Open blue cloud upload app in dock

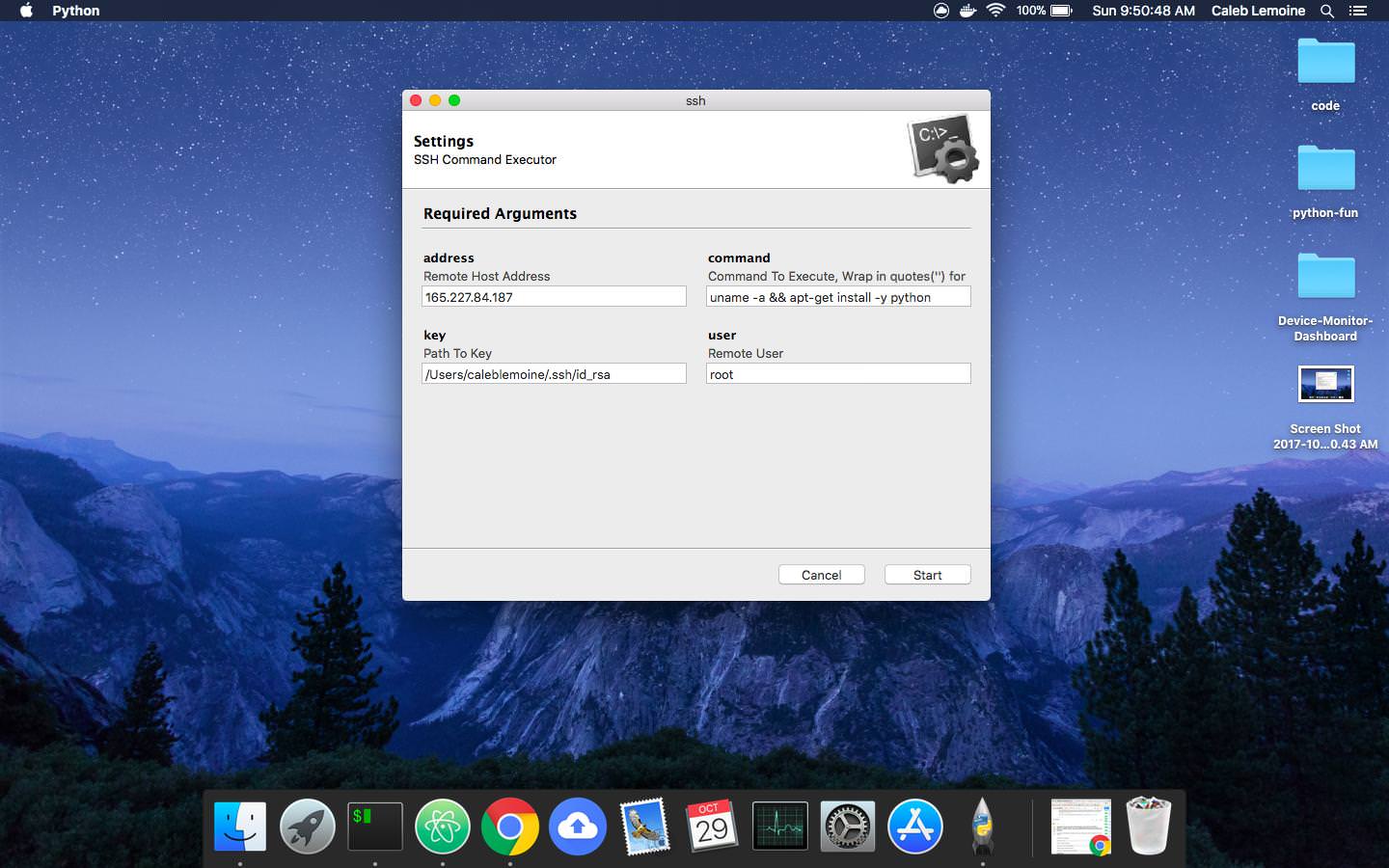tap(578, 827)
